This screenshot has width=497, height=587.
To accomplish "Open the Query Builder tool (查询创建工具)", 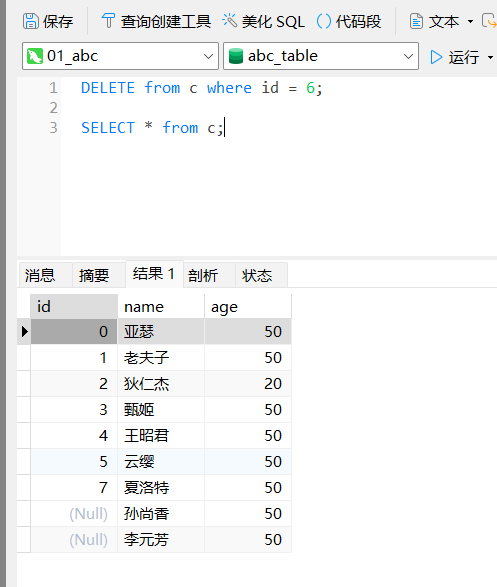I will pyautogui.click(x=156, y=21).
